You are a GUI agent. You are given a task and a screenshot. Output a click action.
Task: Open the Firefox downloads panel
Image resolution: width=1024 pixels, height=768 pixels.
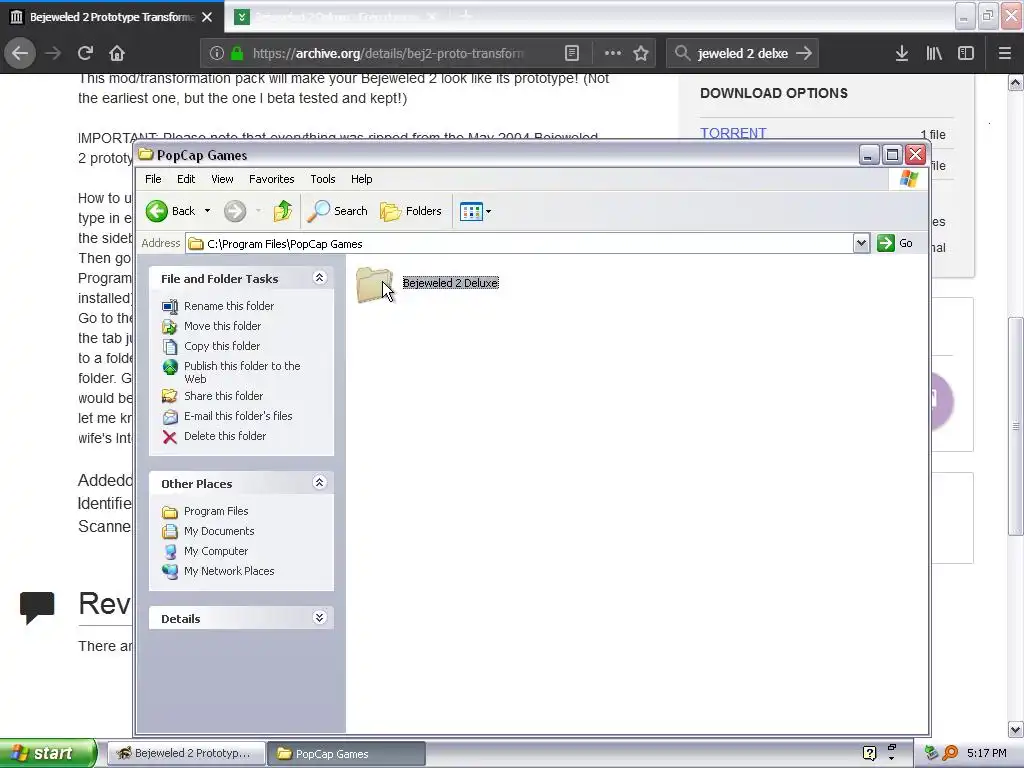[902, 54]
